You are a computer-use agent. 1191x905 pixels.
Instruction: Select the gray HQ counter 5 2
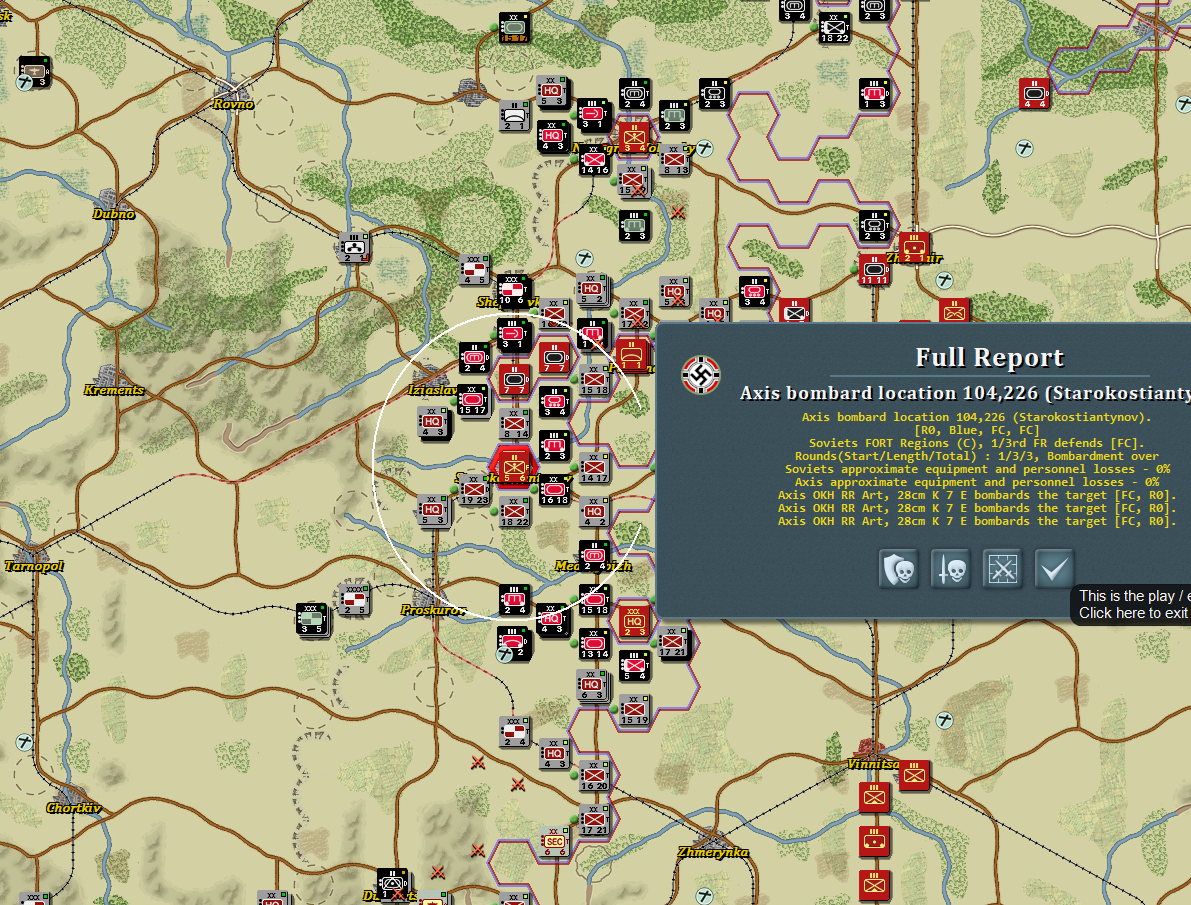tap(592, 289)
